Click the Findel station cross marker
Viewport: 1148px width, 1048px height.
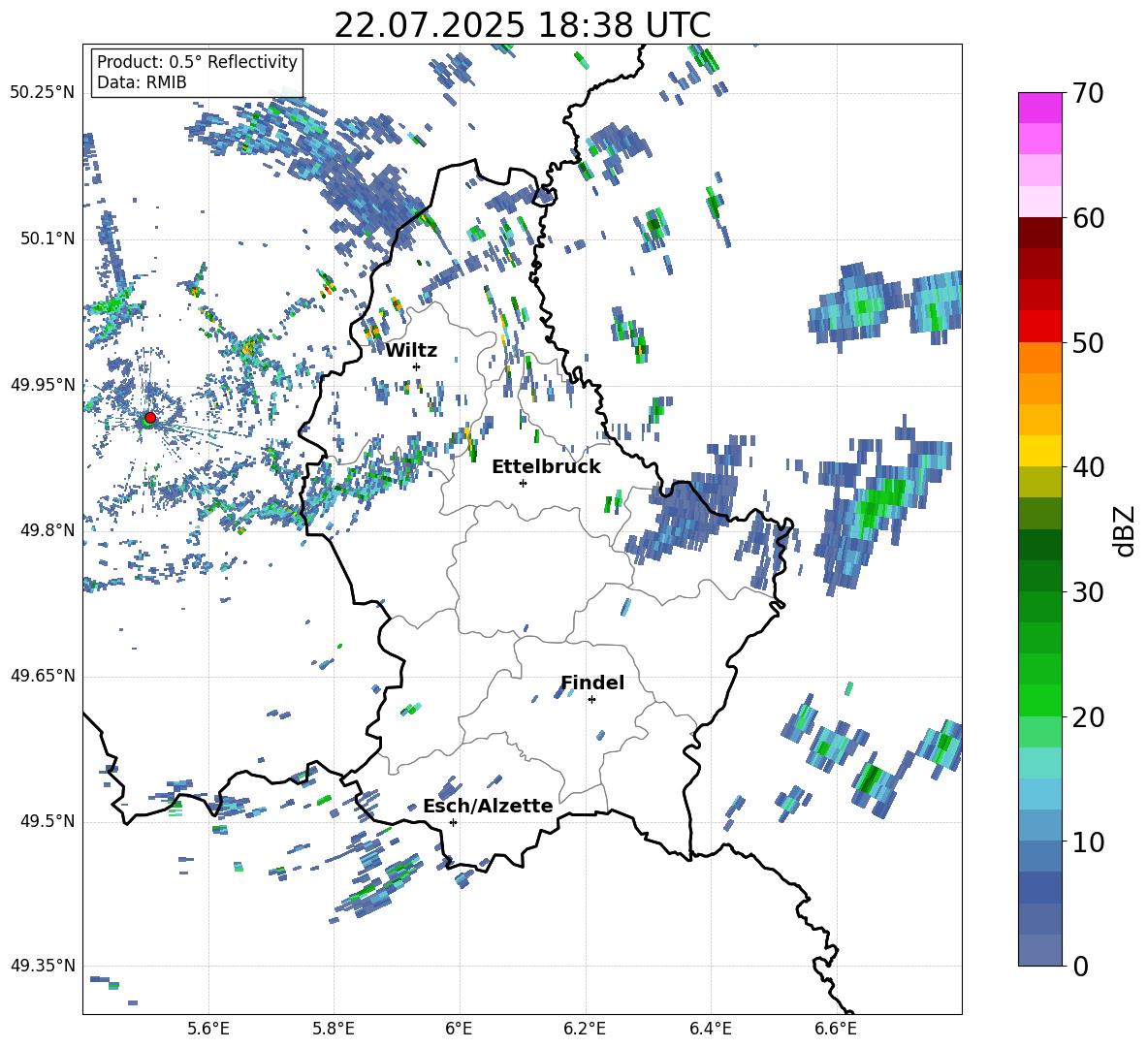click(x=591, y=700)
